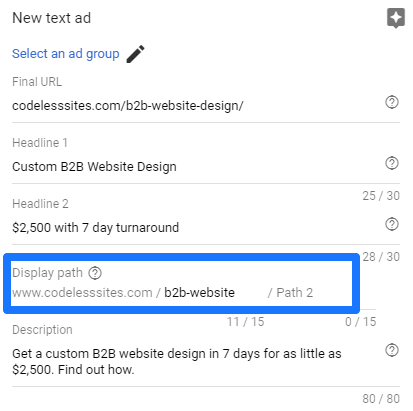
Task: Click the b2b-website path field
Action: point(213,293)
